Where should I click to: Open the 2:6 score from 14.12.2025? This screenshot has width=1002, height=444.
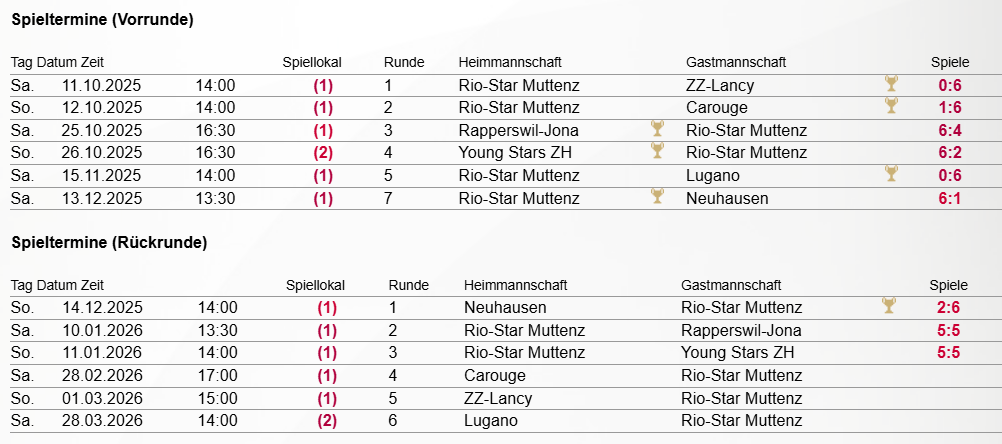pos(948,308)
